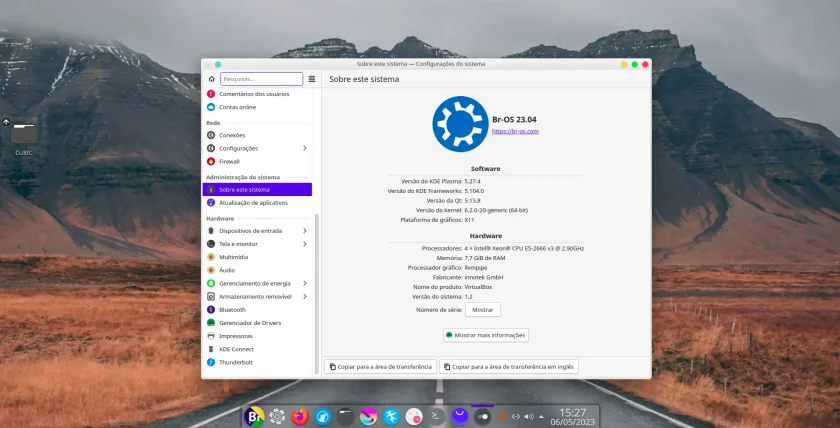The width and height of the screenshot is (840, 428).
Task: Launch Firefox from the dock
Action: pos(300,416)
